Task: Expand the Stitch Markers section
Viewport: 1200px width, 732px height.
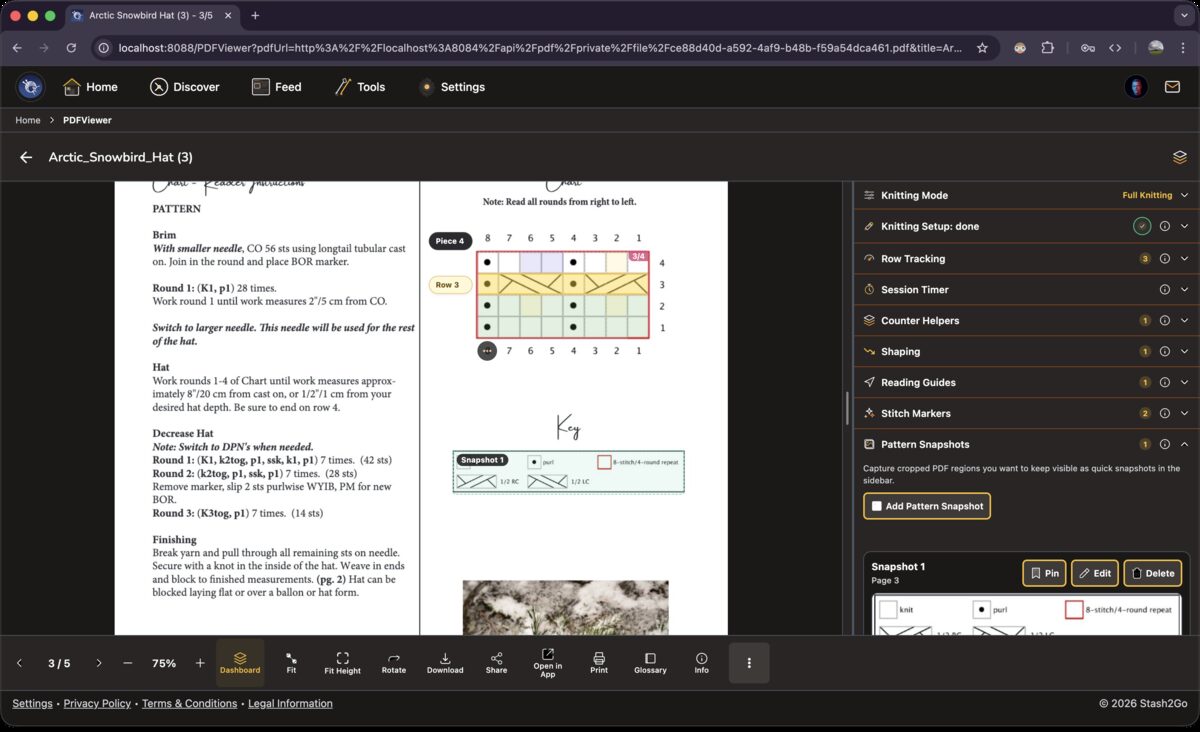Action: pos(1186,413)
